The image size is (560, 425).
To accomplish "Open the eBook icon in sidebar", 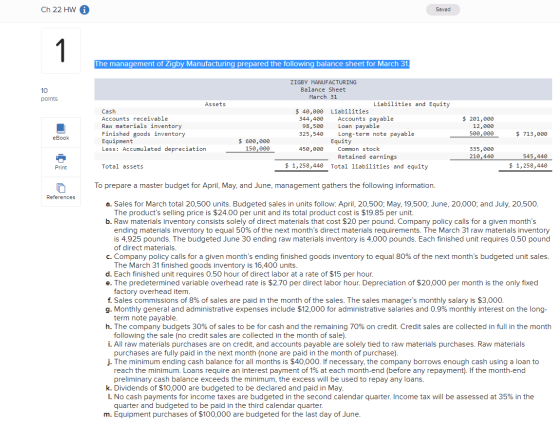I will (x=61, y=128).
